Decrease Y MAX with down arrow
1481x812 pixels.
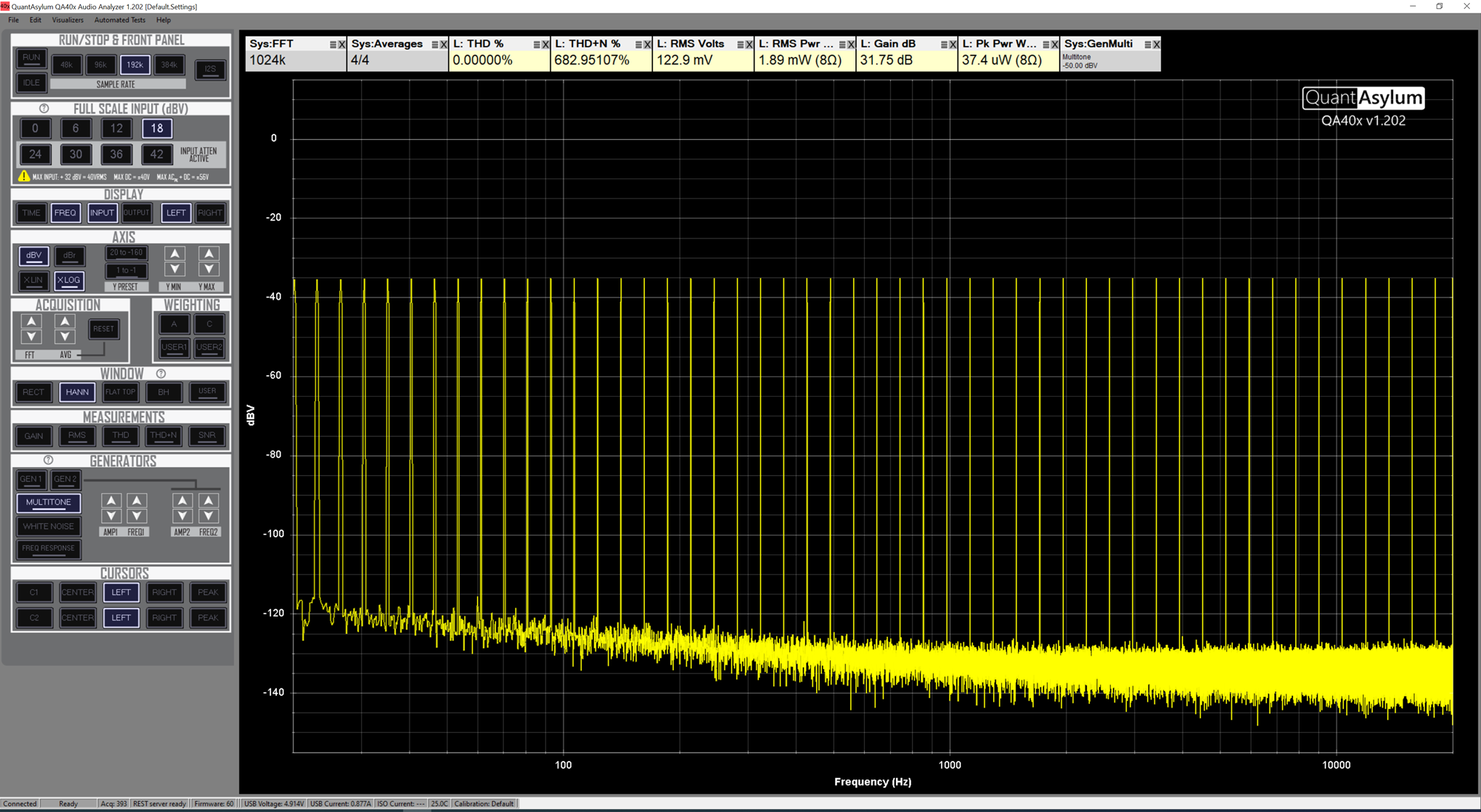tap(209, 269)
